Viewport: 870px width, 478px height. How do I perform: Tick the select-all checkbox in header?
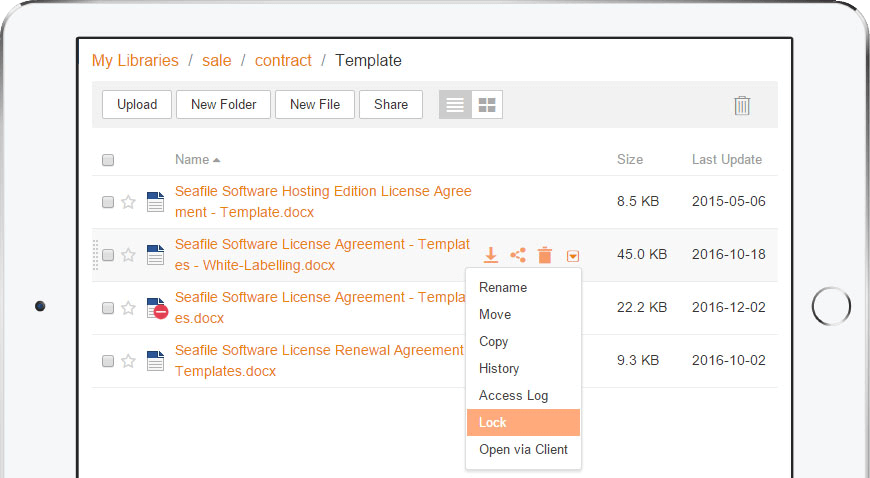tap(108, 160)
